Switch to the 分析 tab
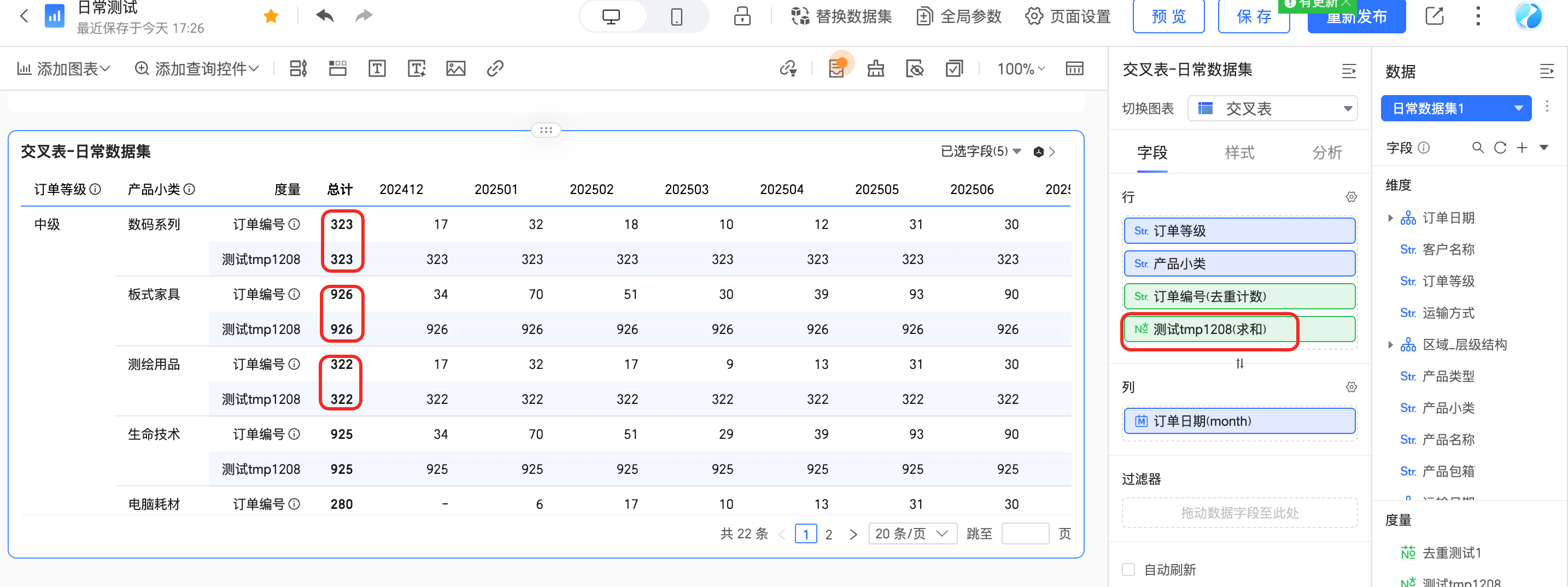This screenshot has height=587, width=1568. 1326,152
